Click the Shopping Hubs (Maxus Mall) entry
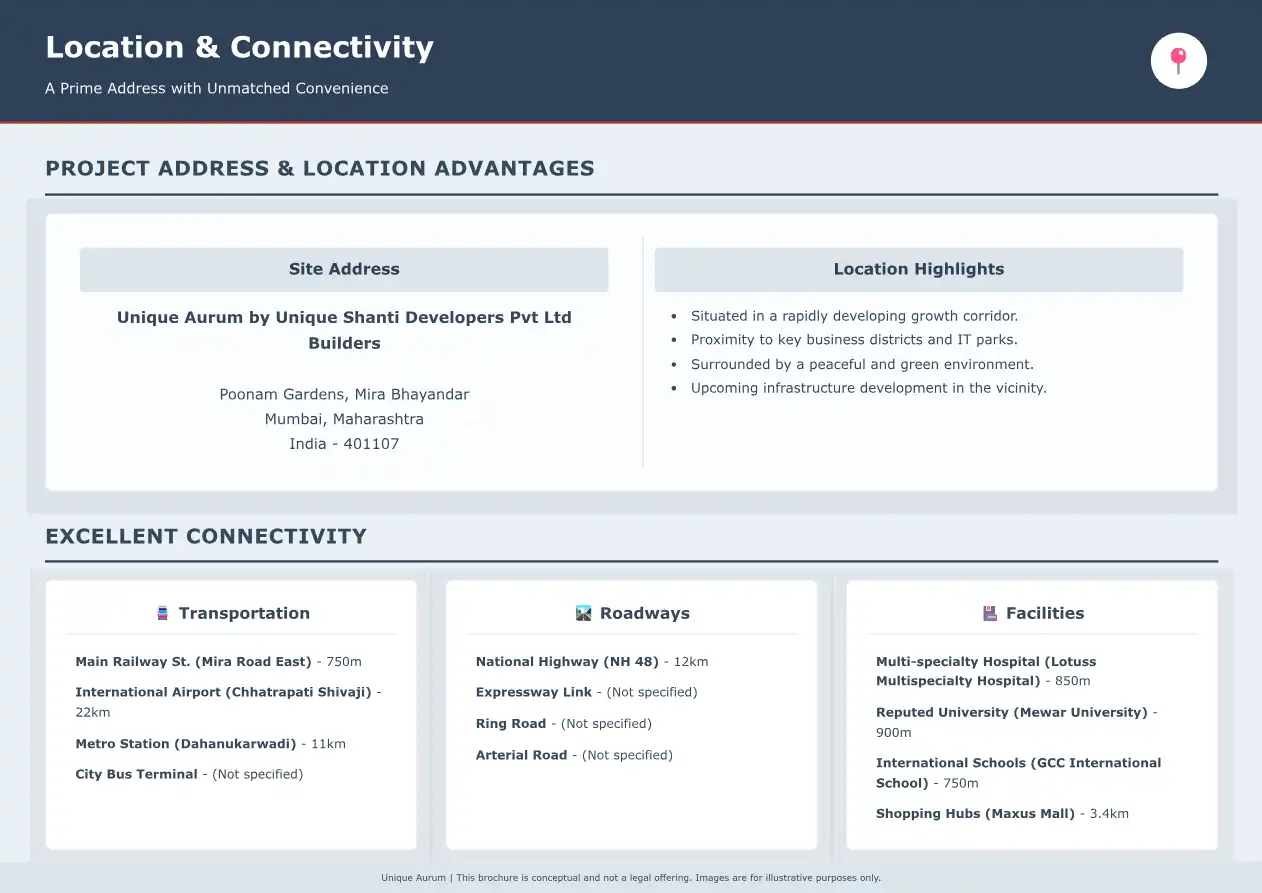The image size is (1262, 893). [x=1001, y=814]
